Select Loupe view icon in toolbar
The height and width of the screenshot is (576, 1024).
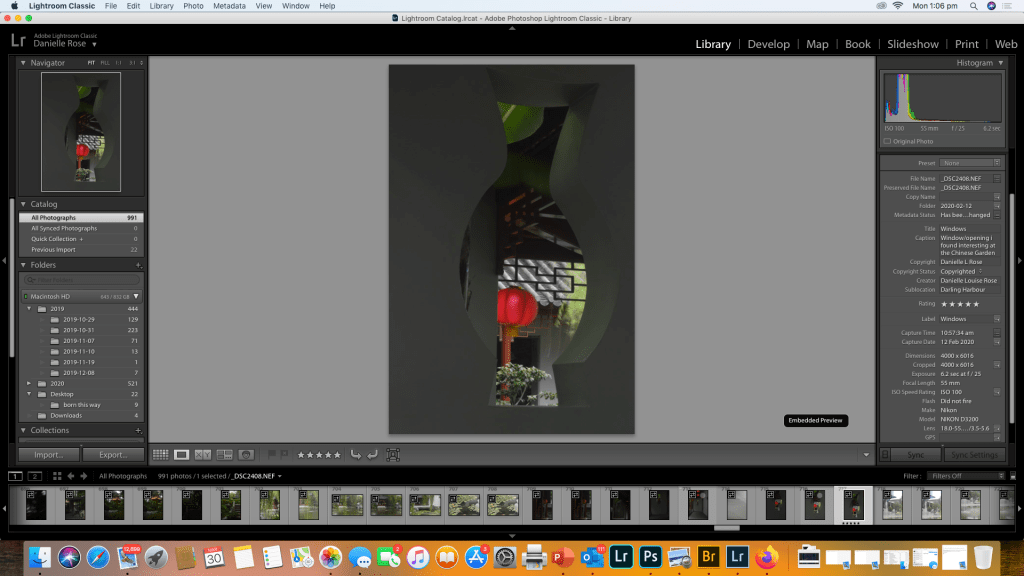[182, 455]
